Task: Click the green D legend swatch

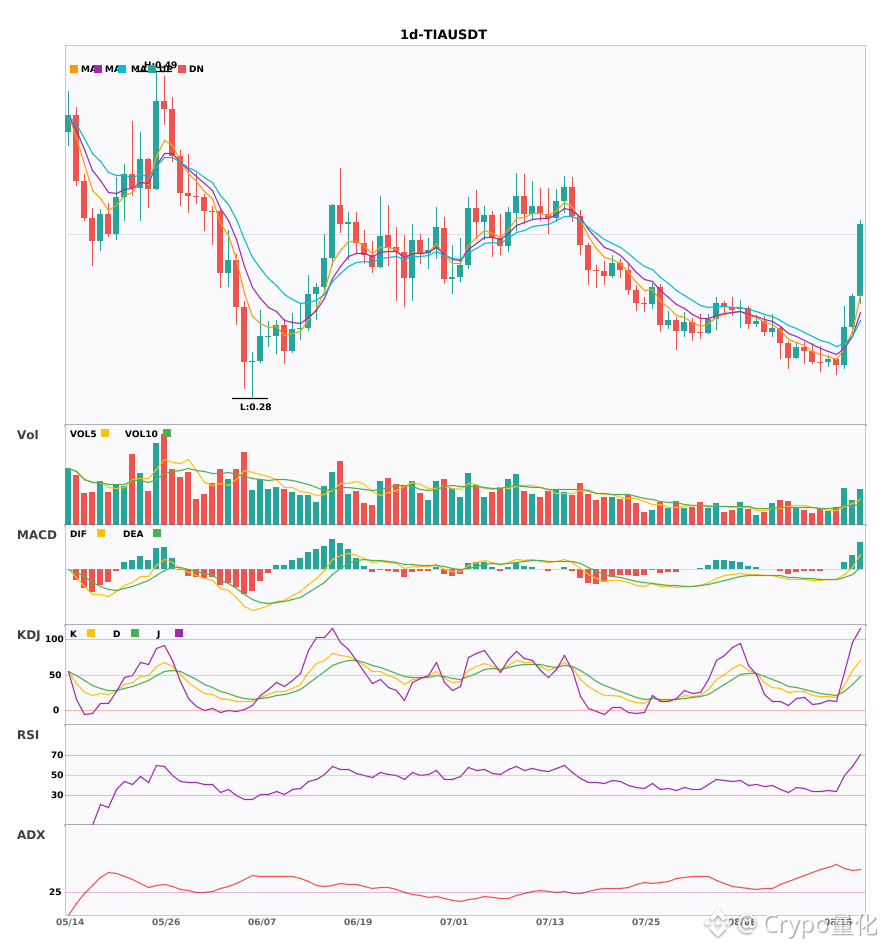Action: [x=135, y=633]
